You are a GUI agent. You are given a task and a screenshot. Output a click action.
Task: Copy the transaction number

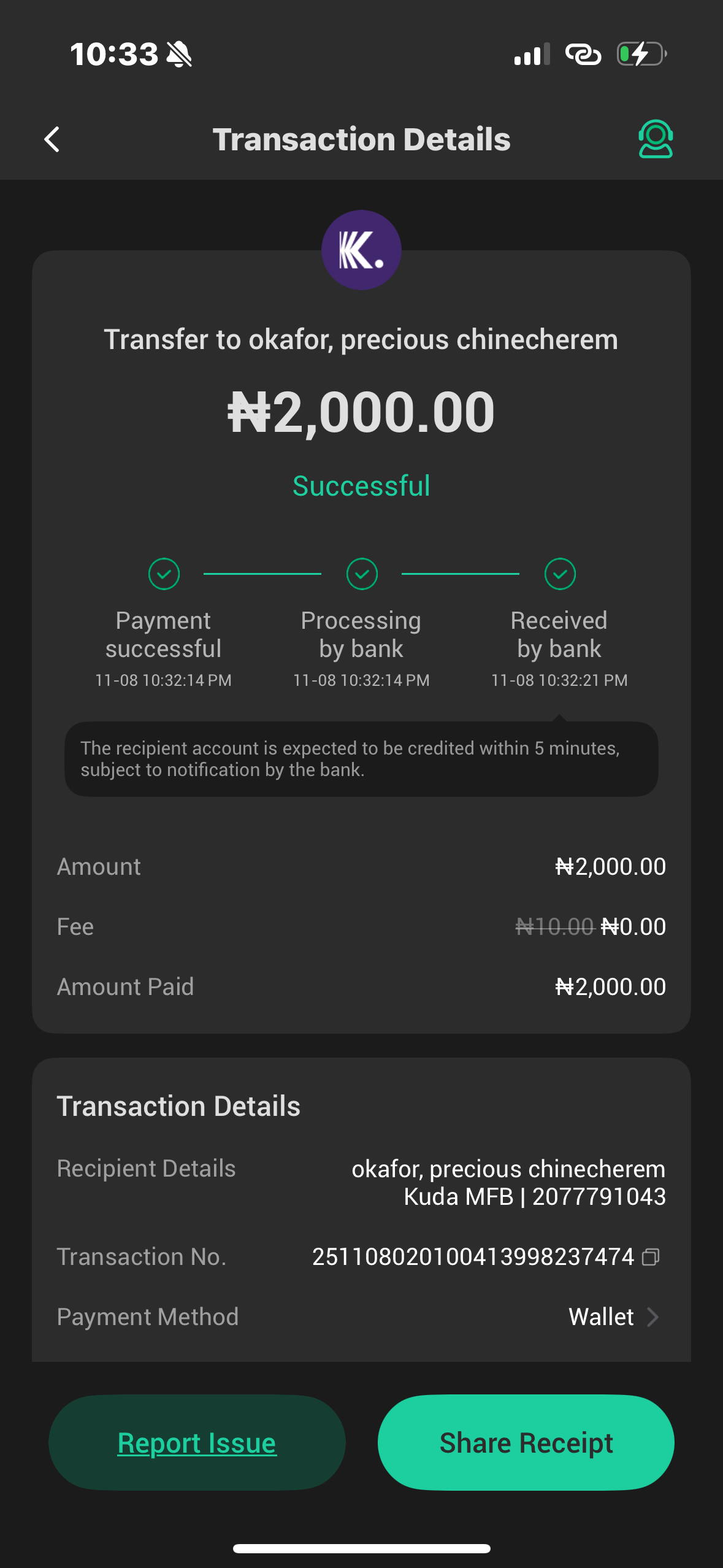pos(651,1257)
